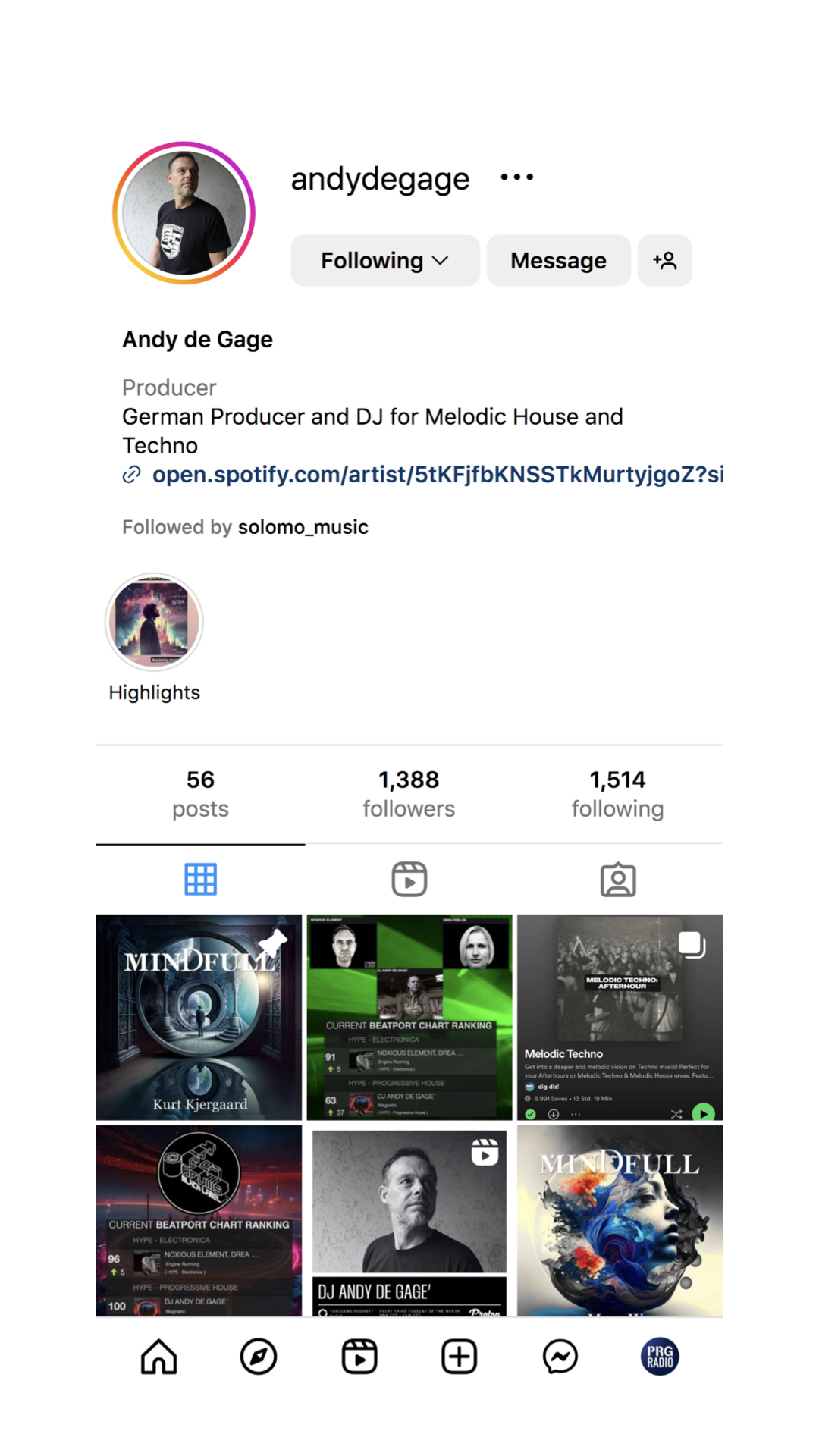Screen dimensions: 819x1456
Task: View the 1,514 following list
Action: pyautogui.click(x=618, y=794)
